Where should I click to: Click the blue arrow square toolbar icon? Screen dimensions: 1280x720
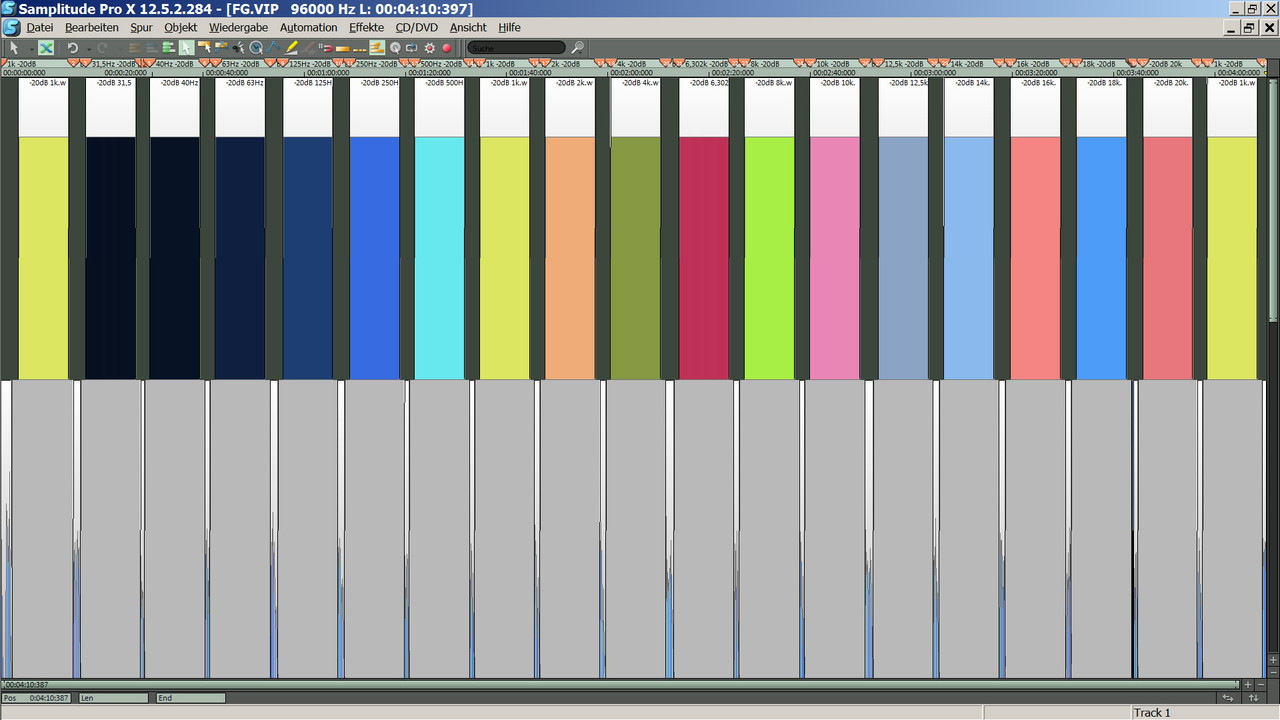(x=411, y=47)
